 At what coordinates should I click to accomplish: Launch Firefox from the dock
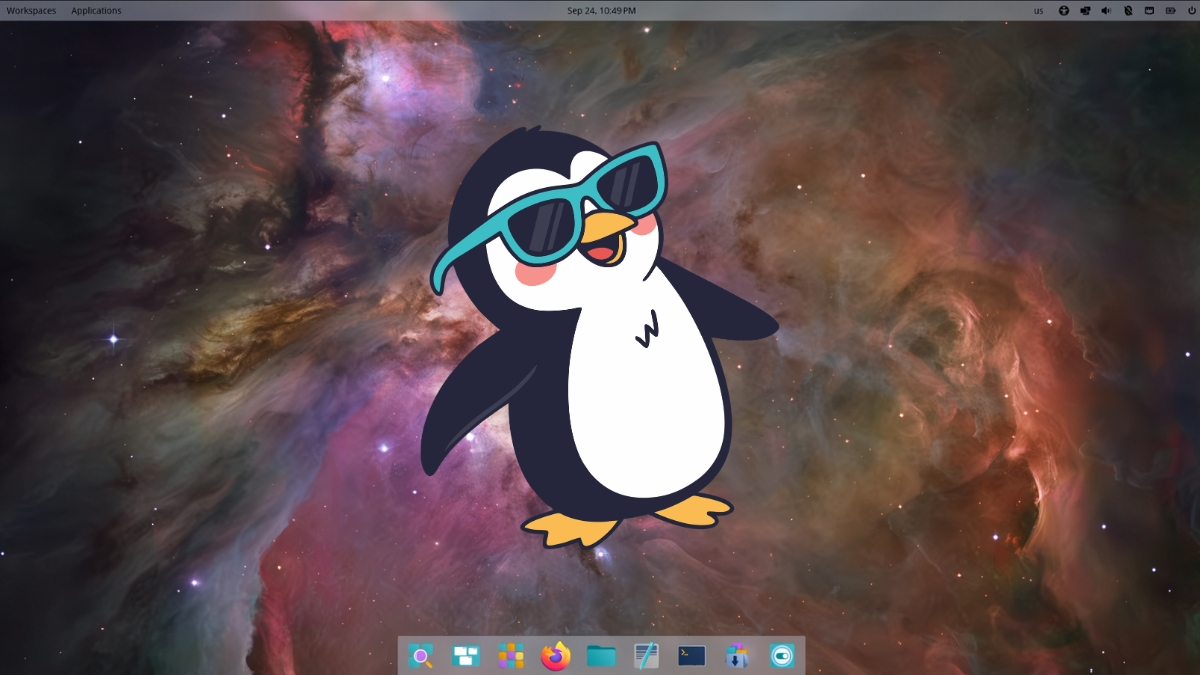pos(556,656)
